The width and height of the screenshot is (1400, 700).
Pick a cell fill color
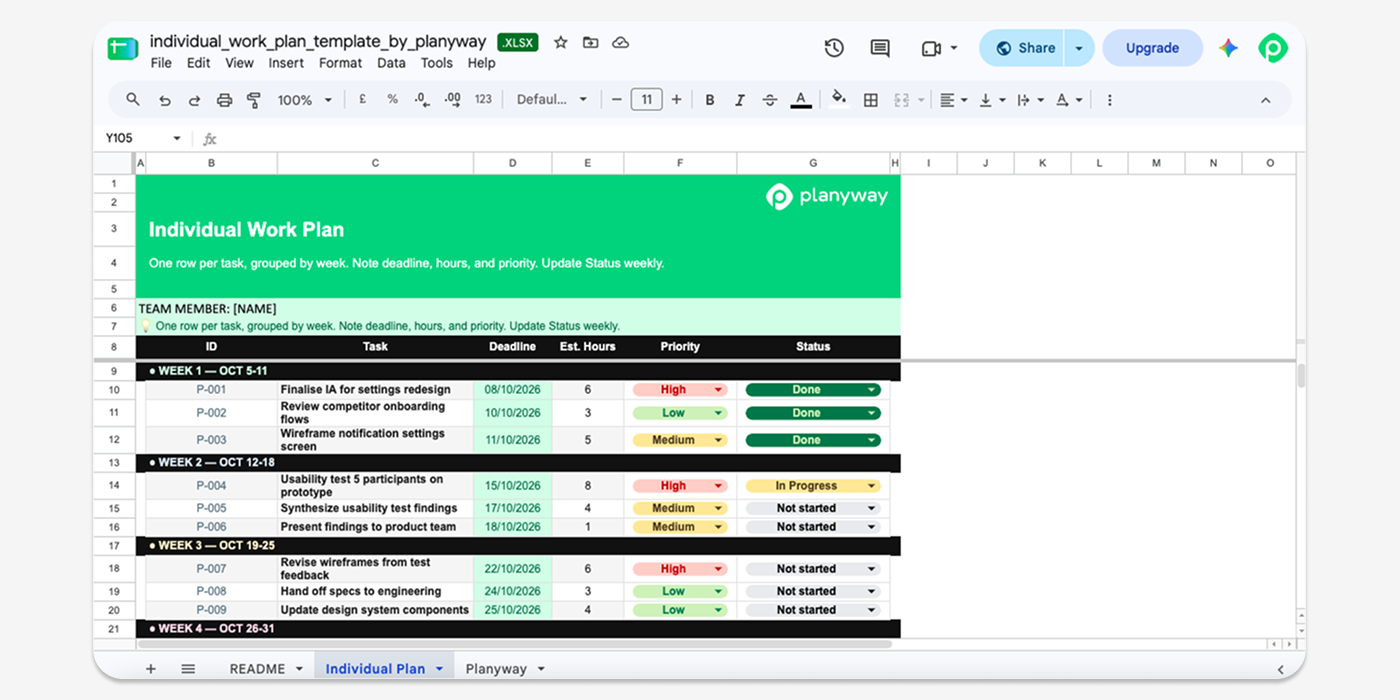839,98
